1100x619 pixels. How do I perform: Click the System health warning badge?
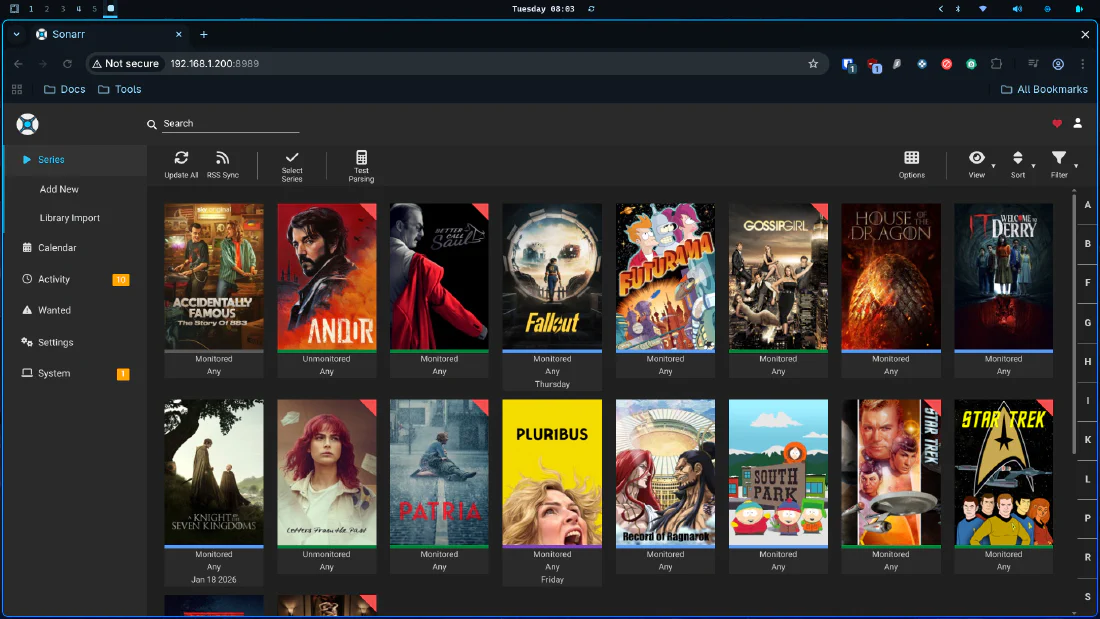point(123,374)
